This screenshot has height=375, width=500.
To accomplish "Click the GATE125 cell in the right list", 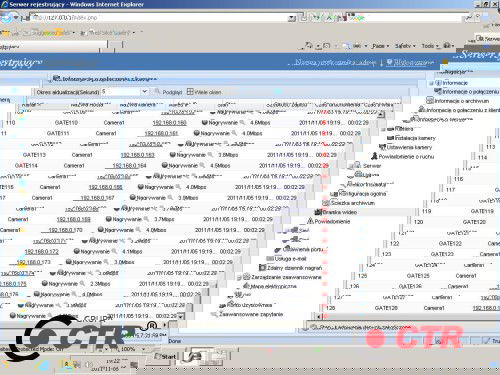I will [418, 276].
